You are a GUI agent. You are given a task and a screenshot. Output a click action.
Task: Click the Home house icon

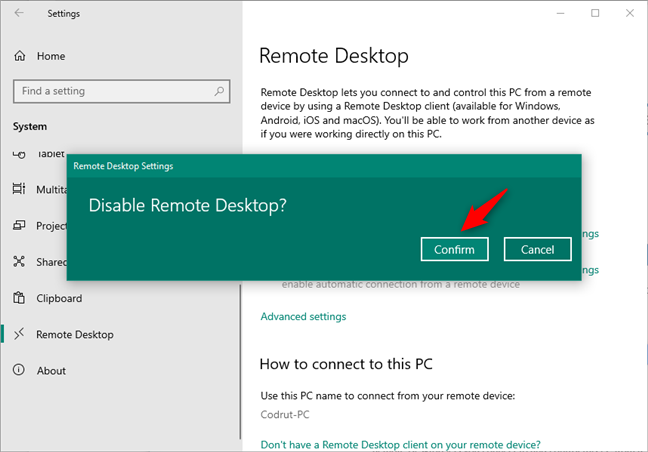[x=20, y=55]
